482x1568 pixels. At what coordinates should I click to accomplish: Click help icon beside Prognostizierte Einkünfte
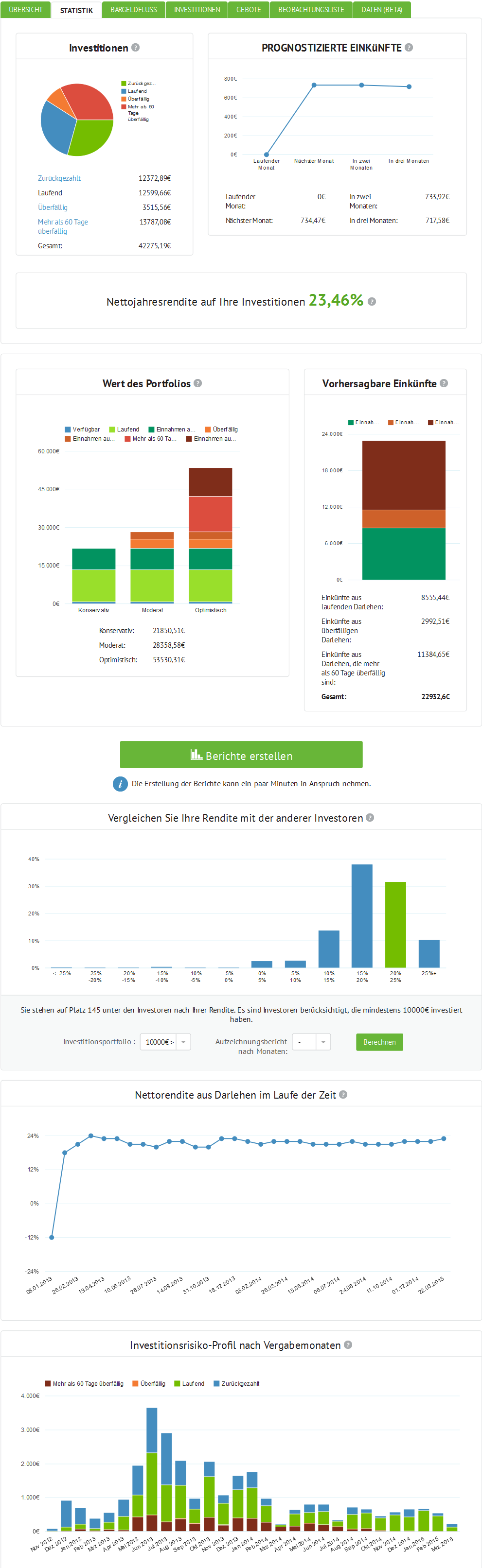click(409, 48)
